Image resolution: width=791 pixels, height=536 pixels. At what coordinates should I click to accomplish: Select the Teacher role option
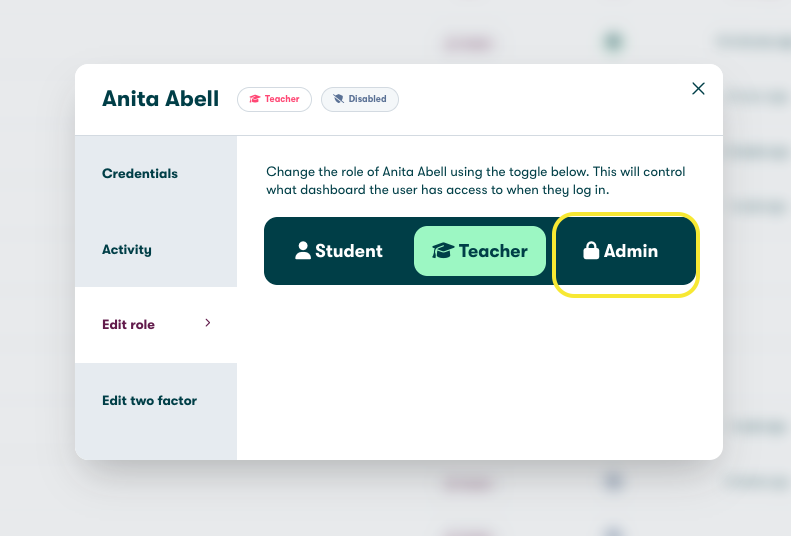coord(480,251)
